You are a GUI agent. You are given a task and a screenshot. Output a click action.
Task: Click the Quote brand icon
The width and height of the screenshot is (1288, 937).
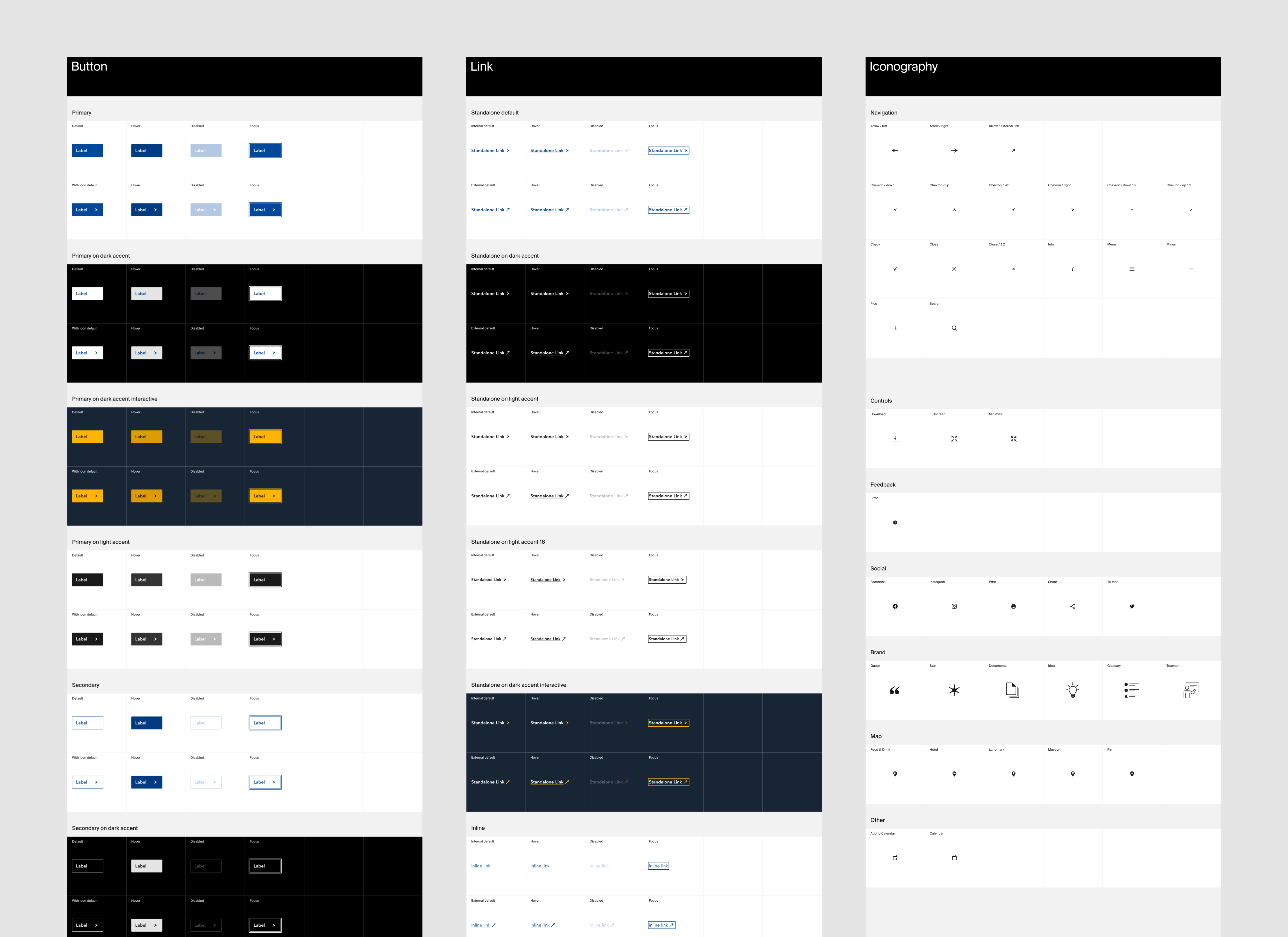(895, 690)
